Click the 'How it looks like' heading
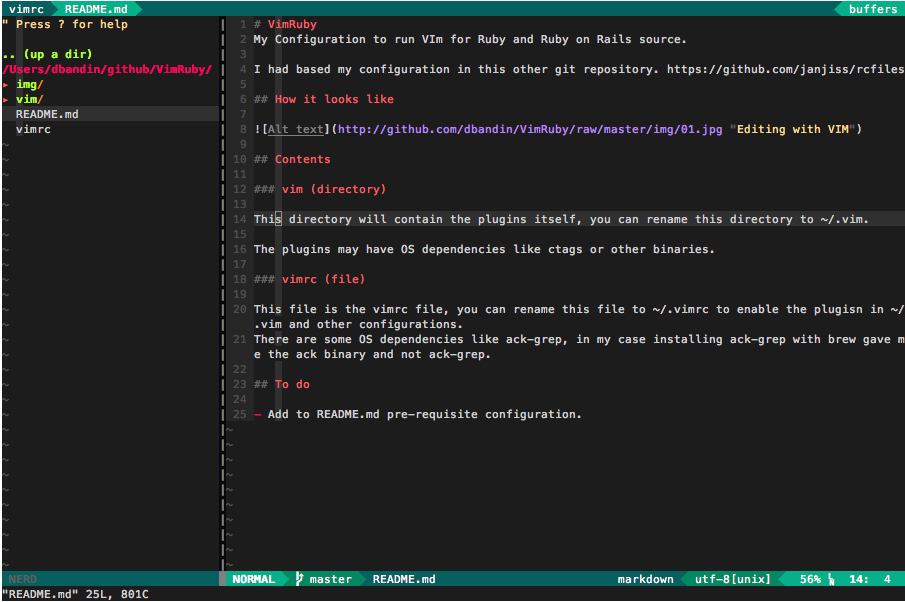This screenshot has width=905, height=602. click(x=334, y=99)
